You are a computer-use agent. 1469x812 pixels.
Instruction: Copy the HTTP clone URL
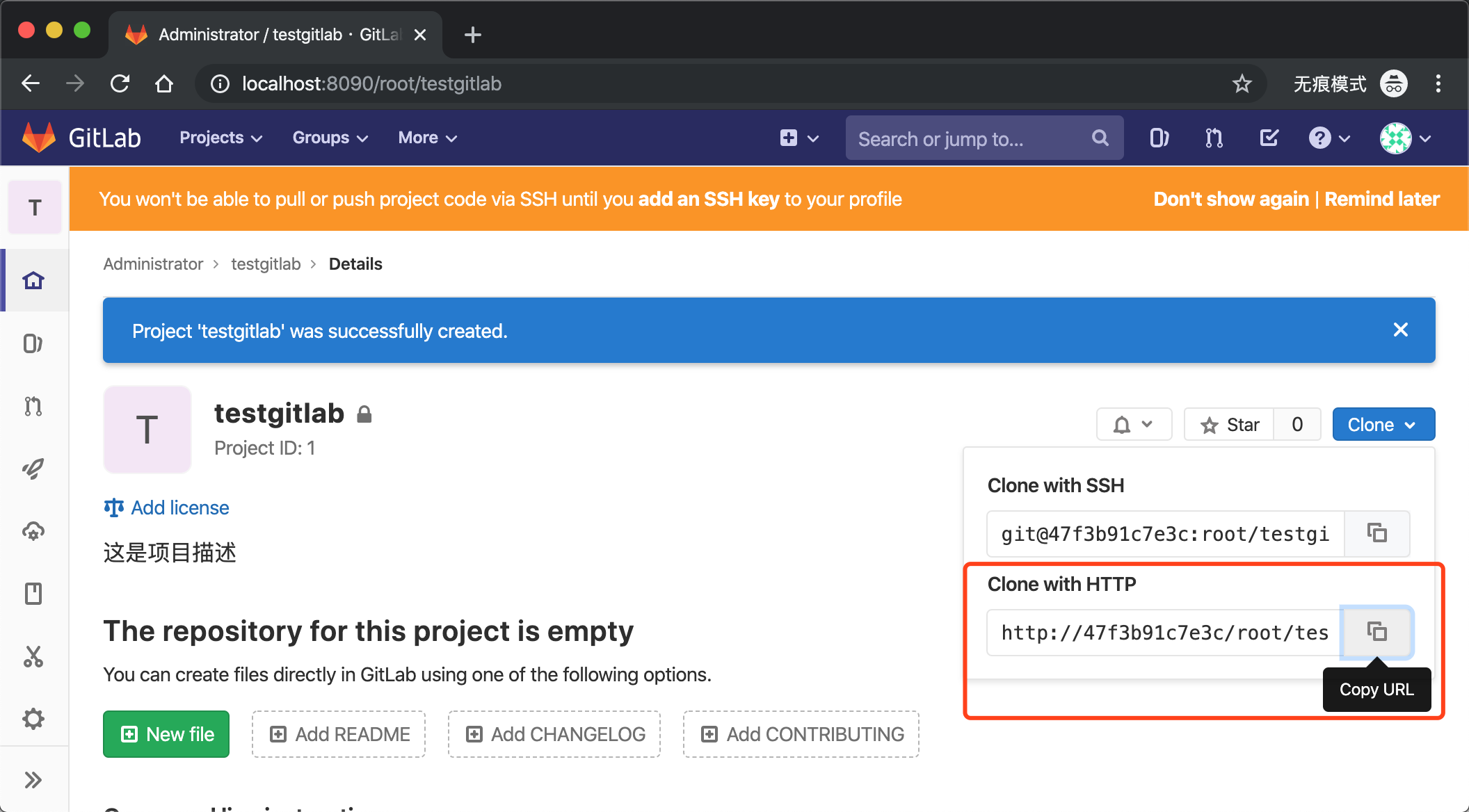click(1376, 632)
